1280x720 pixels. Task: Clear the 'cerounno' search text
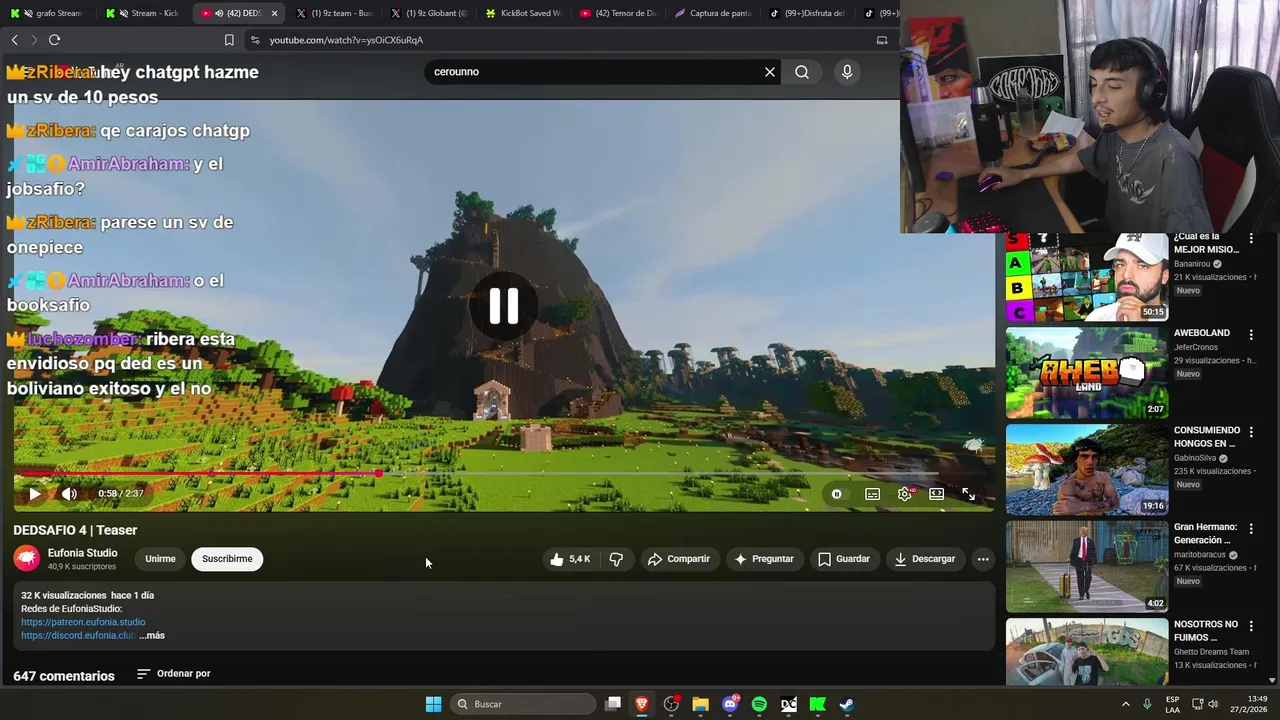click(x=770, y=72)
